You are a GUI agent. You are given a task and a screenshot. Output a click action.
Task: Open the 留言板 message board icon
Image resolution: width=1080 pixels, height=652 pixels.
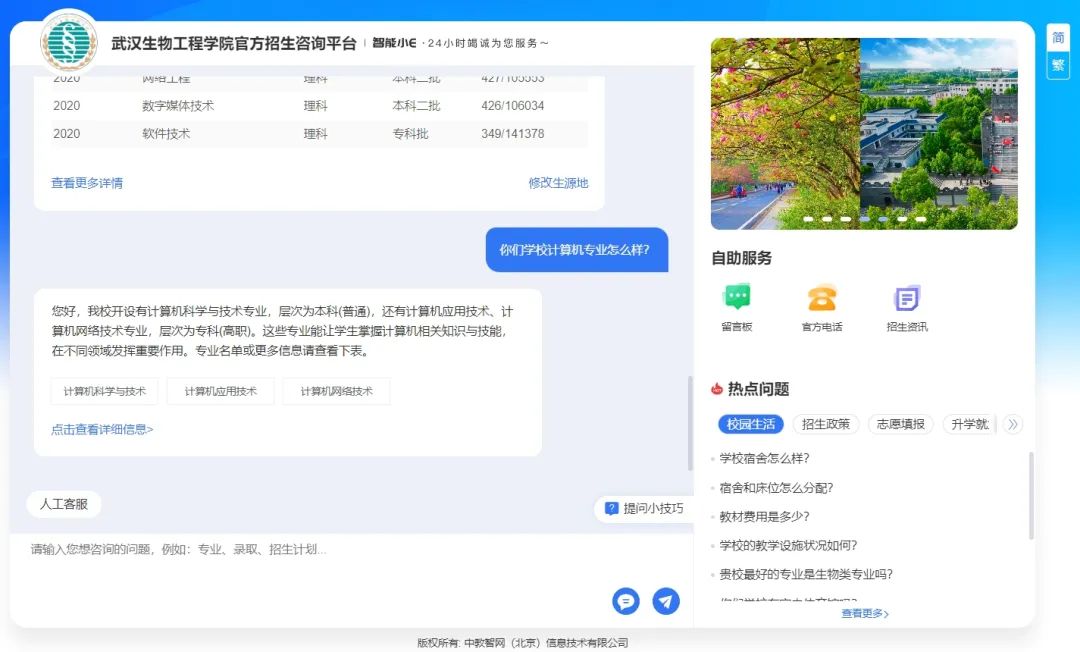click(x=737, y=298)
